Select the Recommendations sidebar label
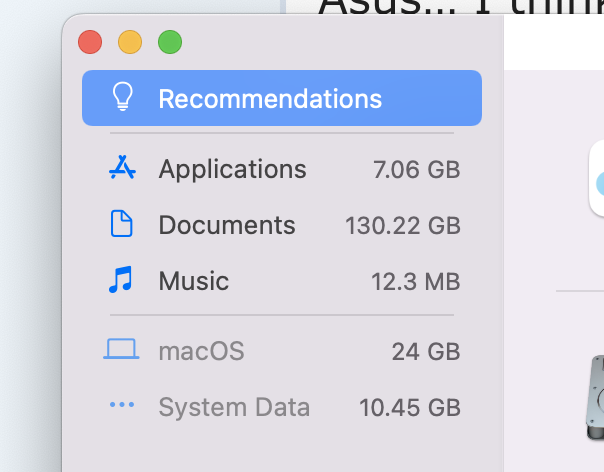The image size is (604, 472). [x=270, y=99]
